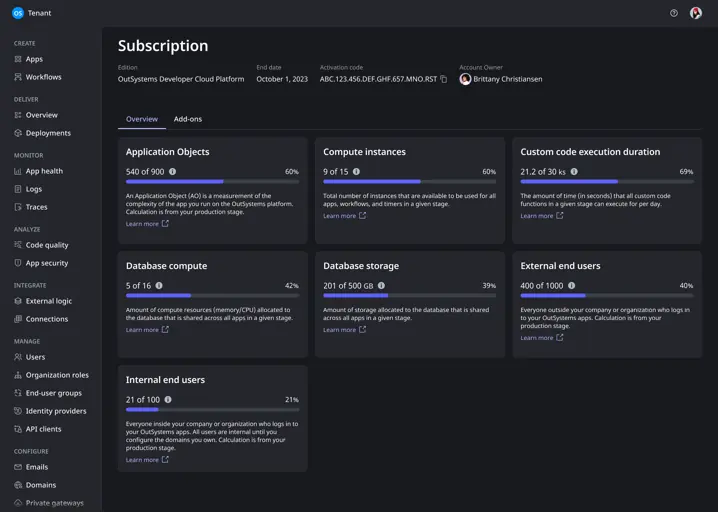The image size is (718, 512).
Task: Open user profile avatar in top bar
Action: coord(696,13)
